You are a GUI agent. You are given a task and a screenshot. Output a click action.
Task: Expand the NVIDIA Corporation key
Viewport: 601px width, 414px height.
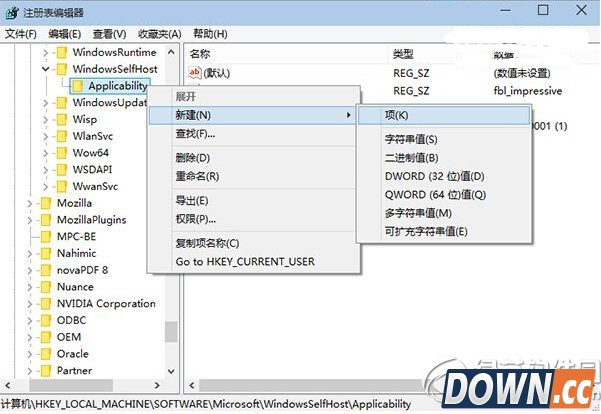coord(30,304)
